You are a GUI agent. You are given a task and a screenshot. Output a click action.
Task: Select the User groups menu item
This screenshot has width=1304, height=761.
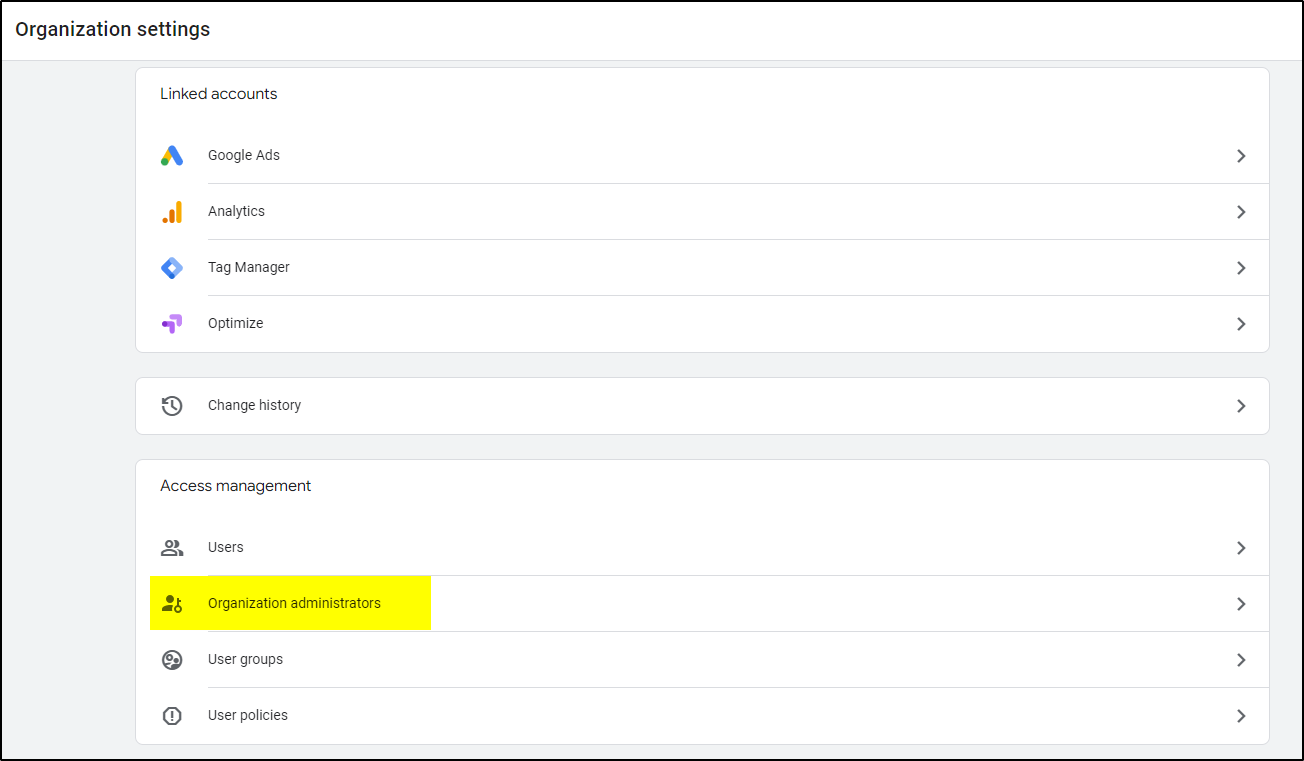(x=245, y=660)
